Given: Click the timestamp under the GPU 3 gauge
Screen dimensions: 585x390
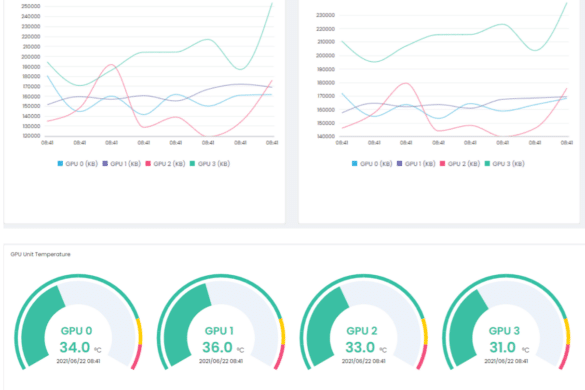Looking at the screenshot, I should tap(506, 361).
